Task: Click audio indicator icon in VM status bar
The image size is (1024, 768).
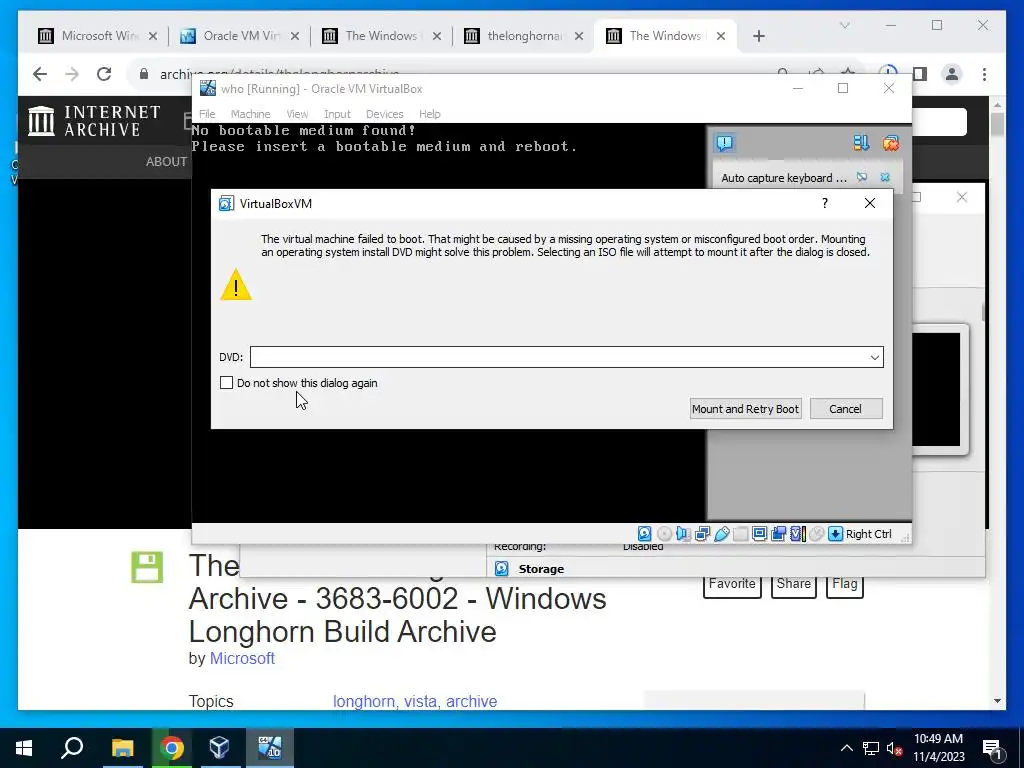Action: point(683,534)
